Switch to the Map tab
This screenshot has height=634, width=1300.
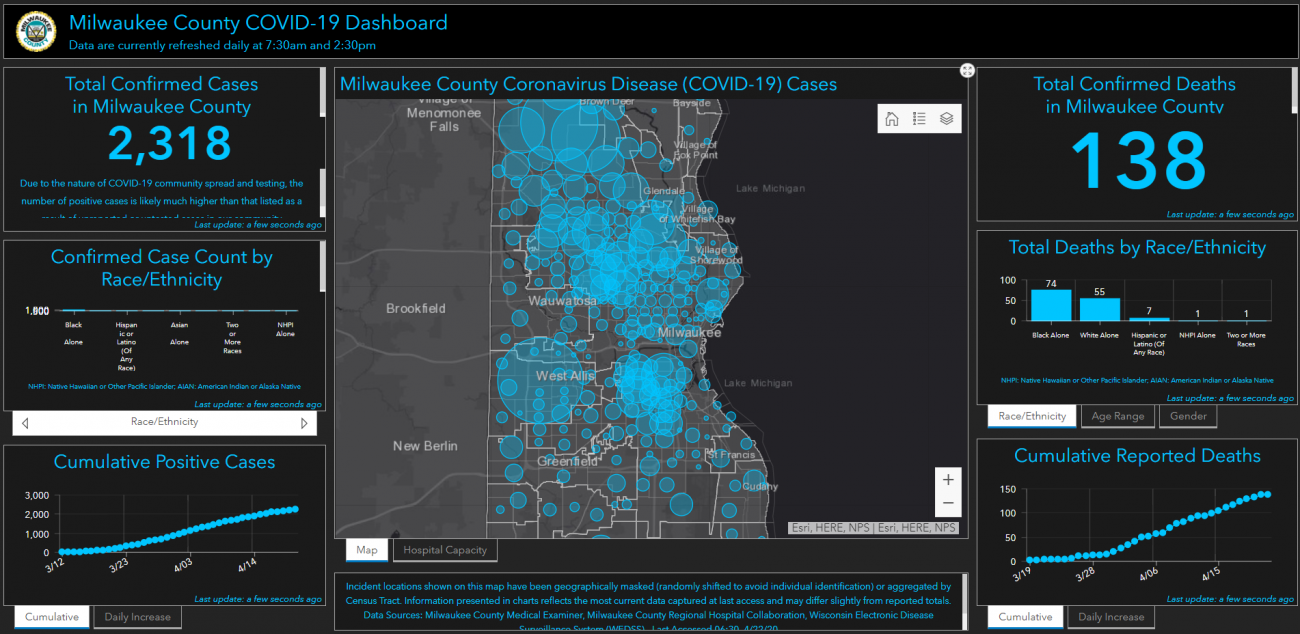(367, 550)
